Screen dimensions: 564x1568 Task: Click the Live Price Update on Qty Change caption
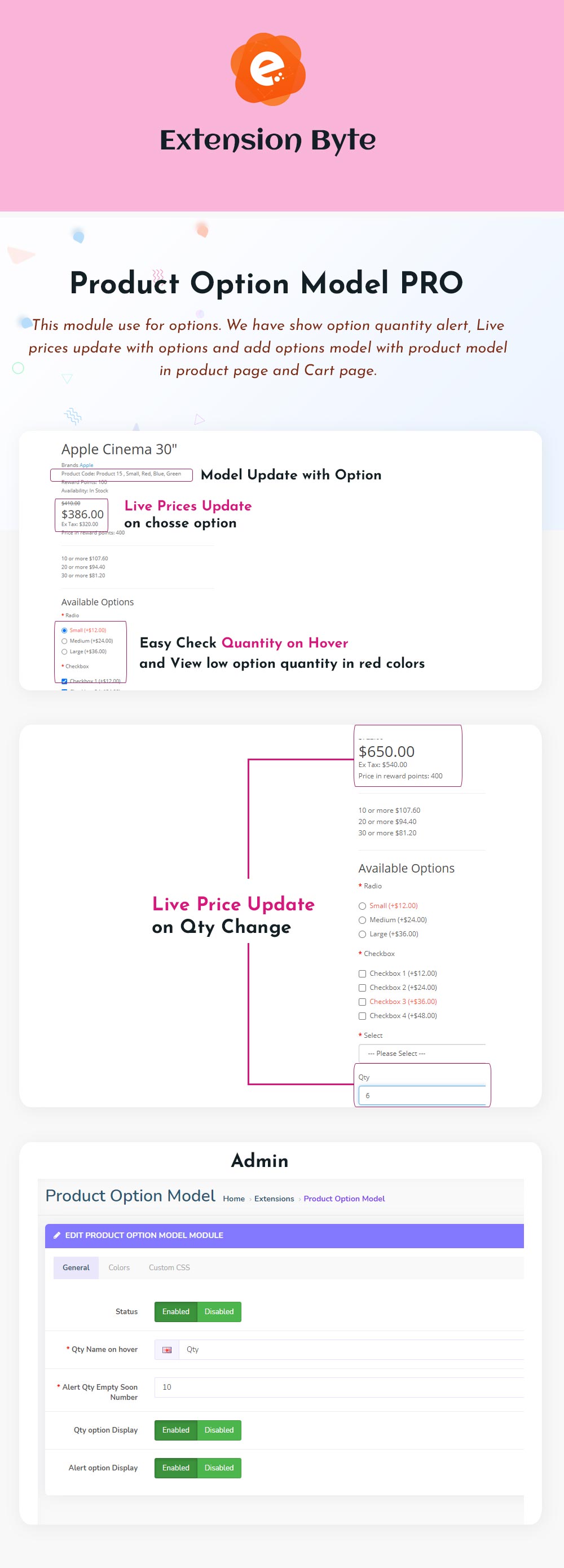pyautogui.click(x=233, y=915)
